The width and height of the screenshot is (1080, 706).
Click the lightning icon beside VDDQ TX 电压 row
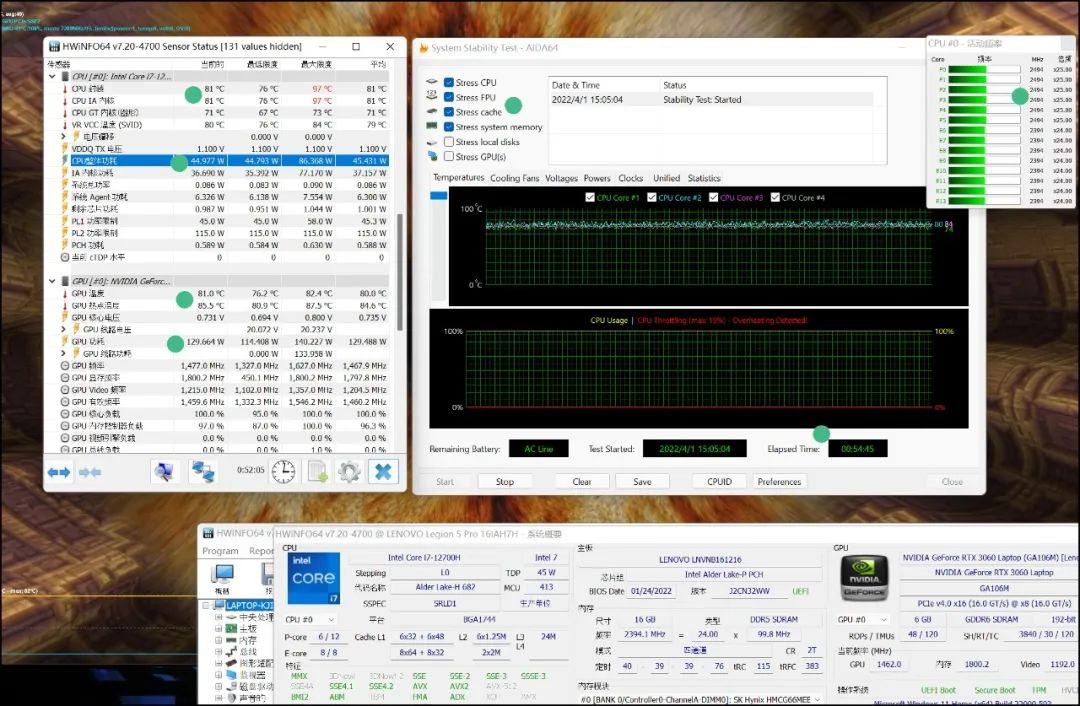65,149
